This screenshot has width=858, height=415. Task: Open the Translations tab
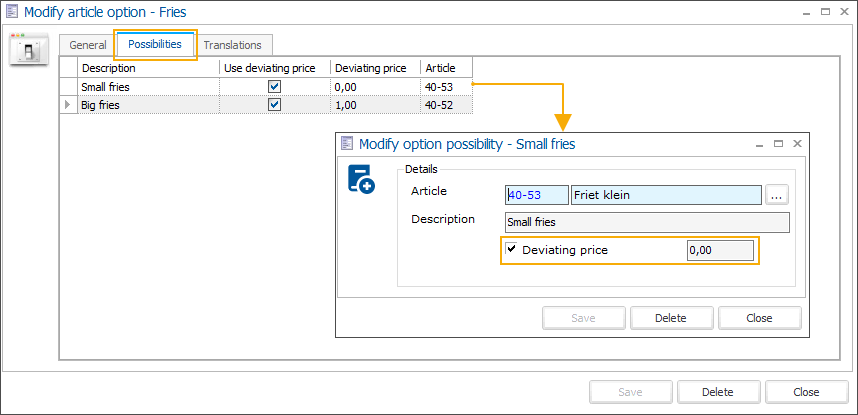coord(232,45)
